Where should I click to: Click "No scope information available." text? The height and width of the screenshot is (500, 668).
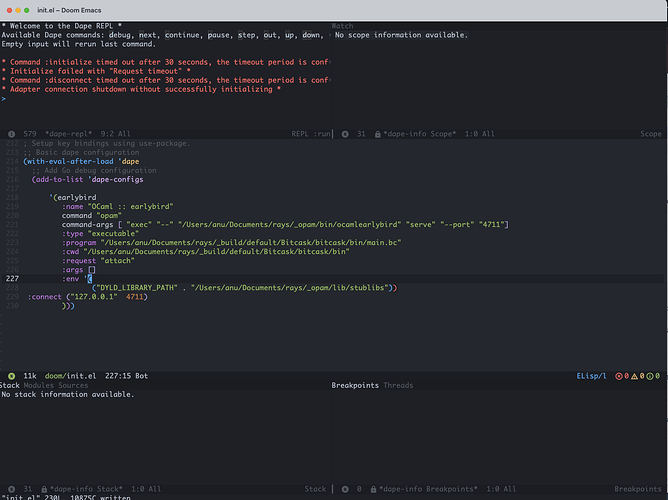tap(401, 35)
